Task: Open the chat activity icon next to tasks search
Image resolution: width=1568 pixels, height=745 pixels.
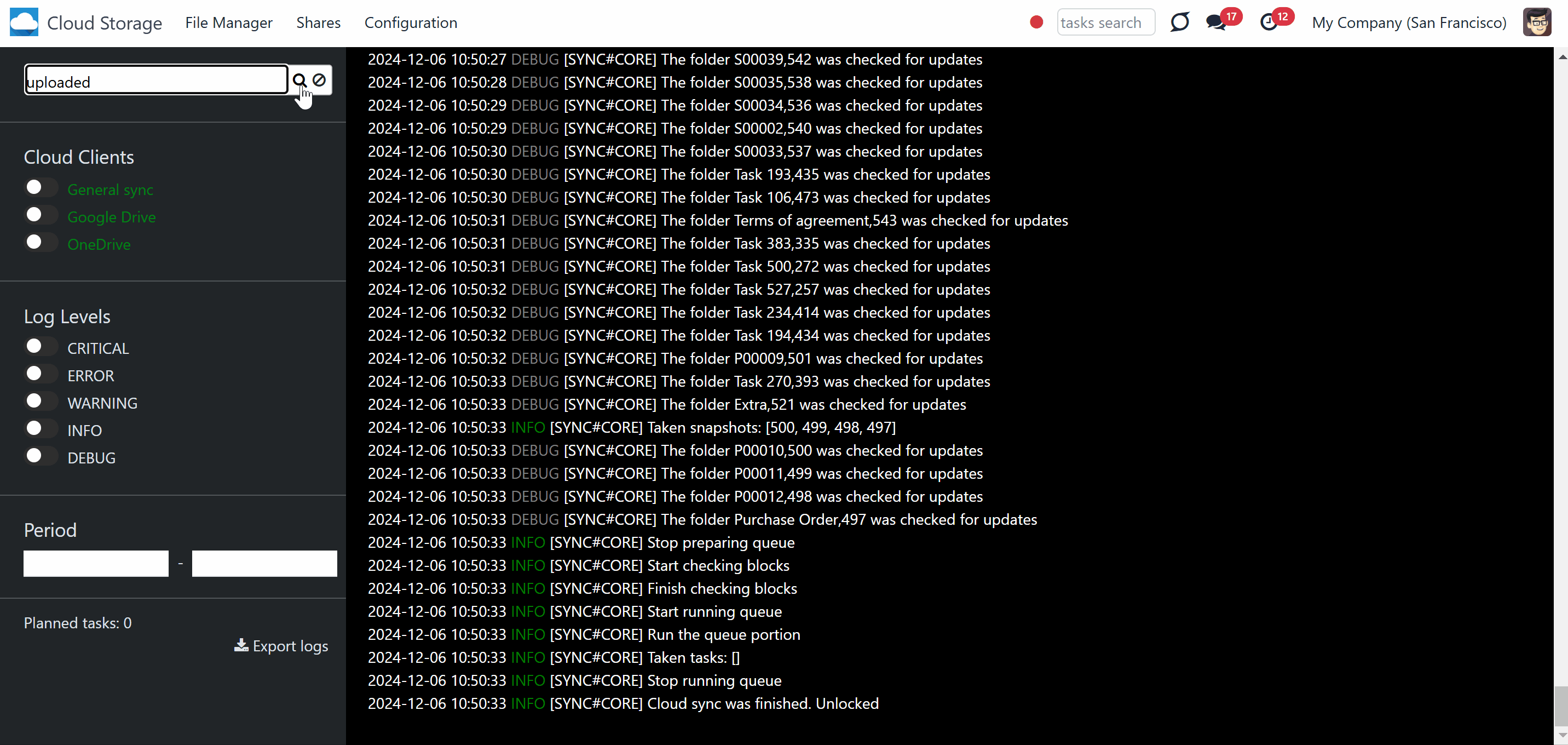Action: [1180, 22]
